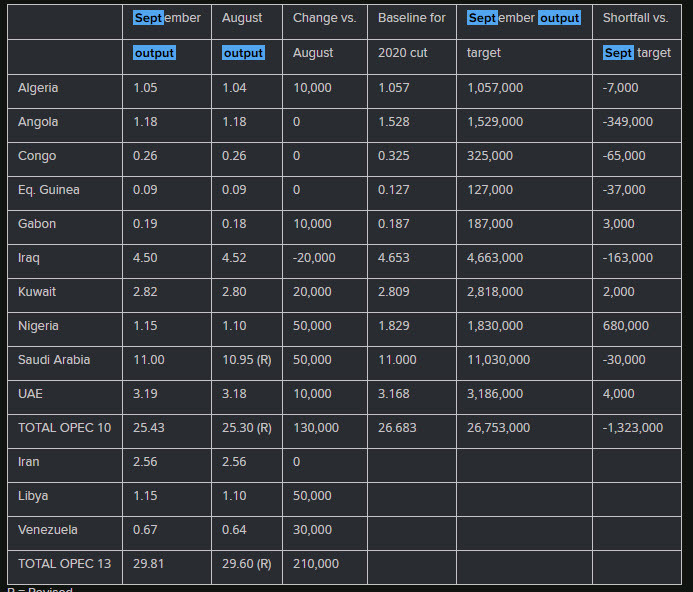693x592 pixels.
Task: Select the OPEC 10 change "130,000"
Action: (x=316, y=428)
